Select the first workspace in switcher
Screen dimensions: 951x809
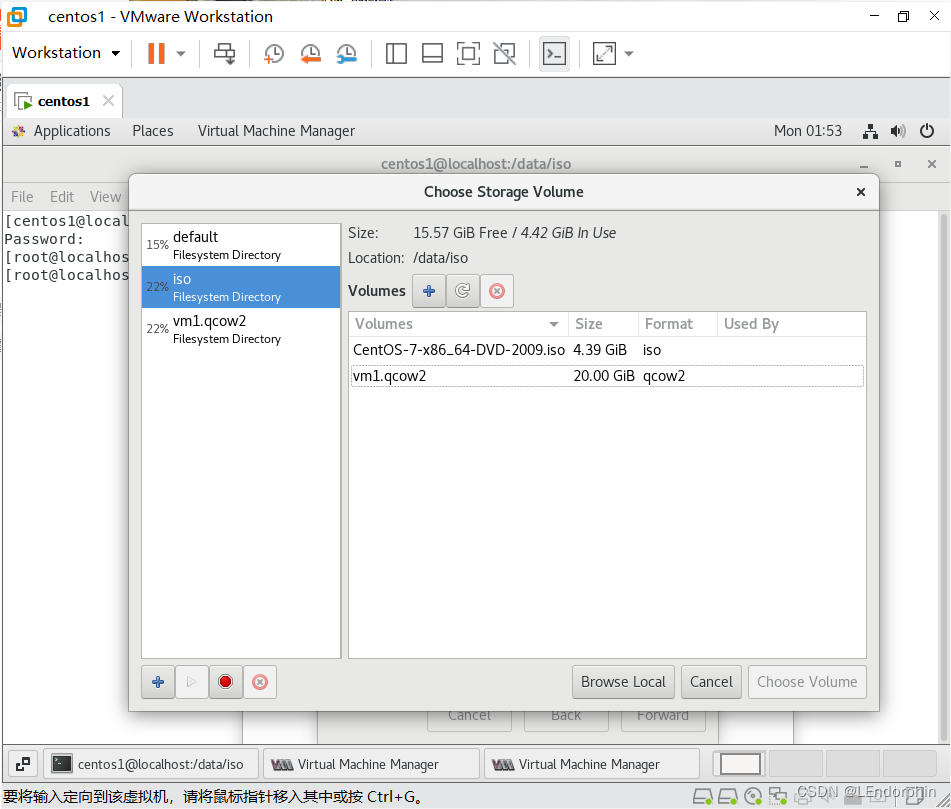tap(740, 764)
